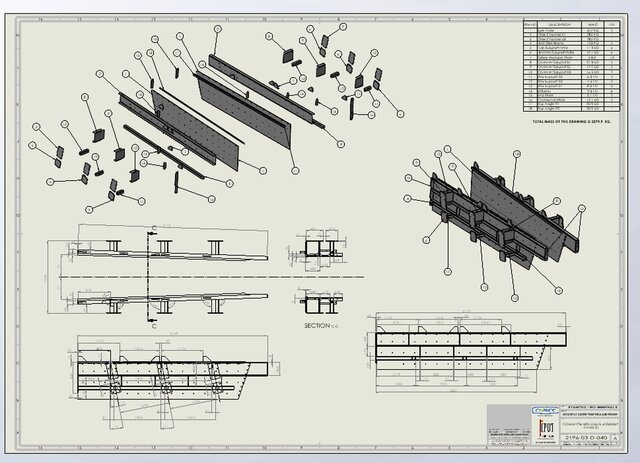The image size is (640, 463).
Task: Select the SECTION C-C view label
Action: [322, 325]
